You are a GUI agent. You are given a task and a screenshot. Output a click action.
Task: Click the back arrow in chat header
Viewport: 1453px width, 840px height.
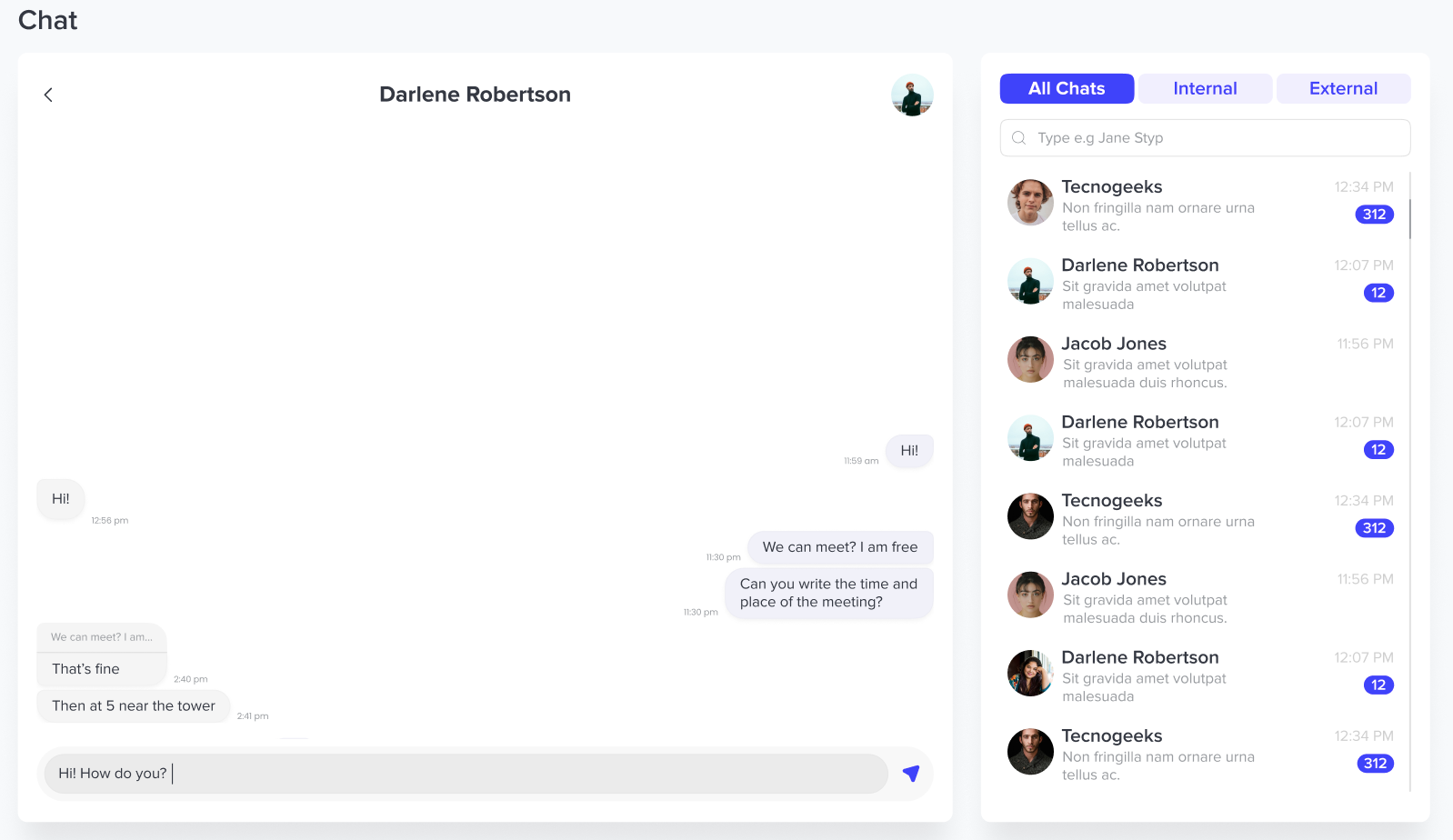point(48,95)
